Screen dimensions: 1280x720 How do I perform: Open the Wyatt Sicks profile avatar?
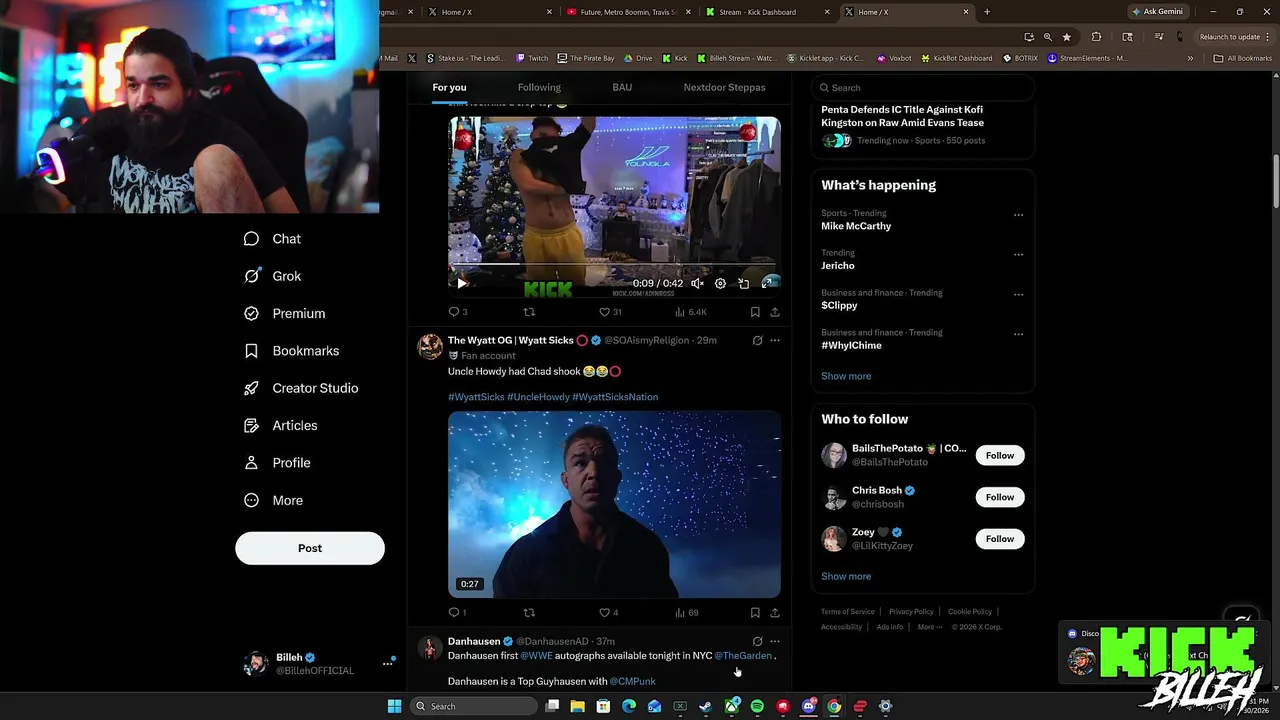pos(430,346)
